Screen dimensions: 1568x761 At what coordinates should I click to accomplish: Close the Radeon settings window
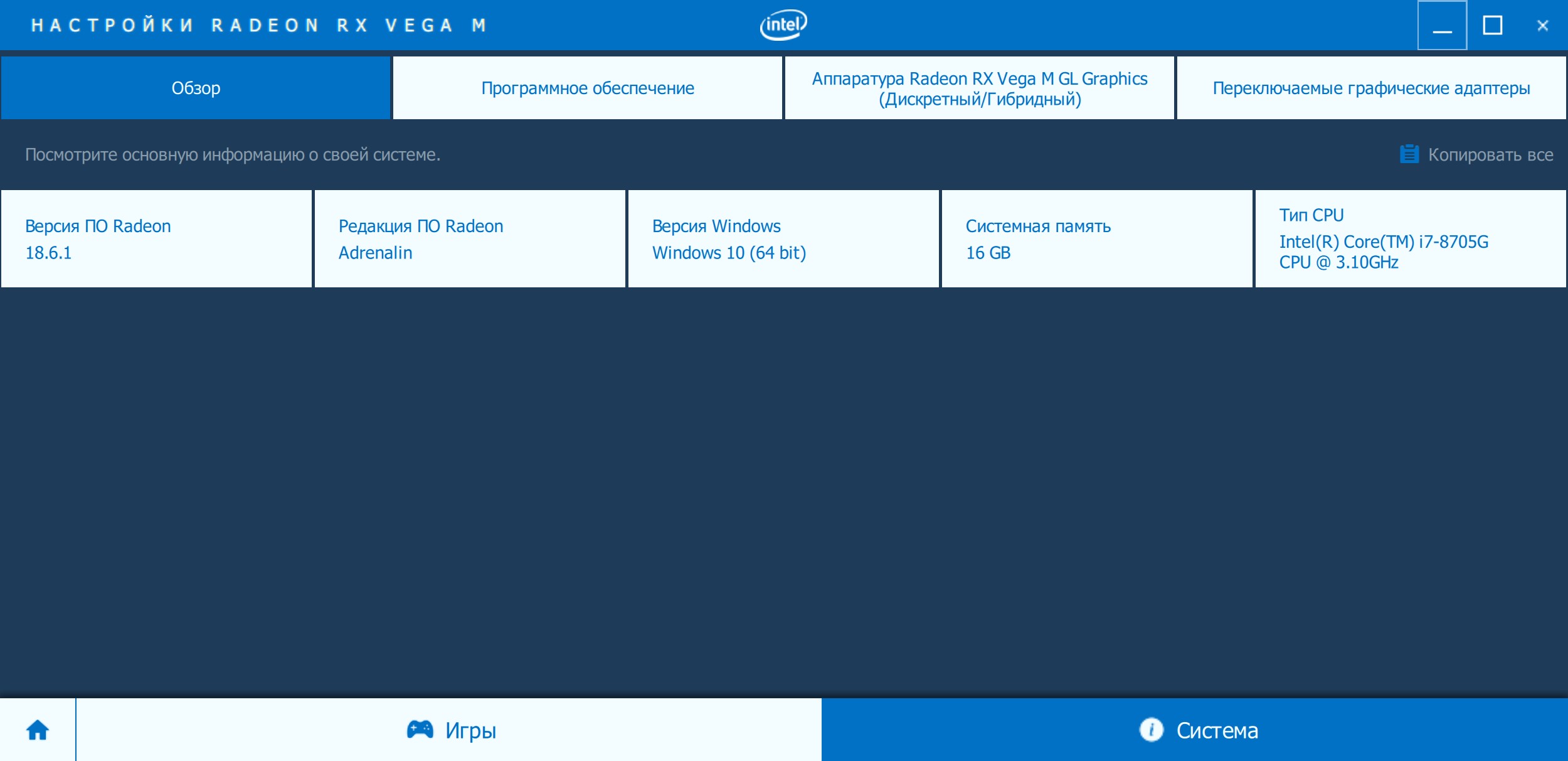click(x=1542, y=26)
